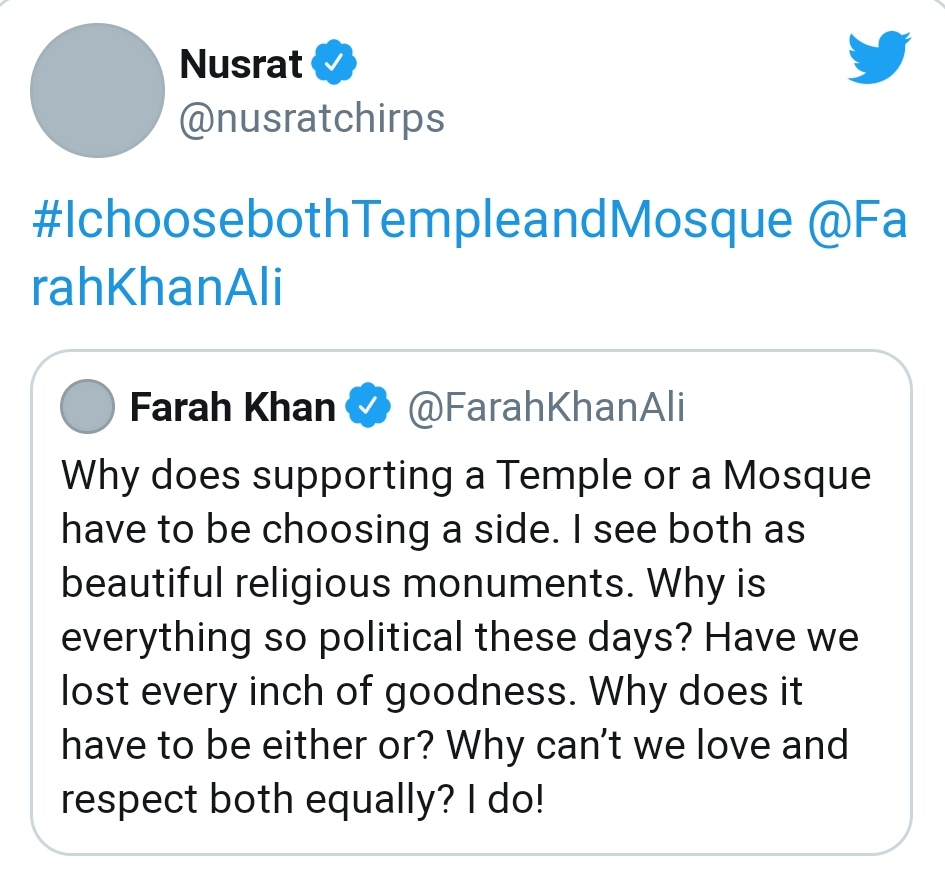Screen dimensions: 945x877
Task: Click the line 'beautiful religious monuments'
Action: click(413, 583)
